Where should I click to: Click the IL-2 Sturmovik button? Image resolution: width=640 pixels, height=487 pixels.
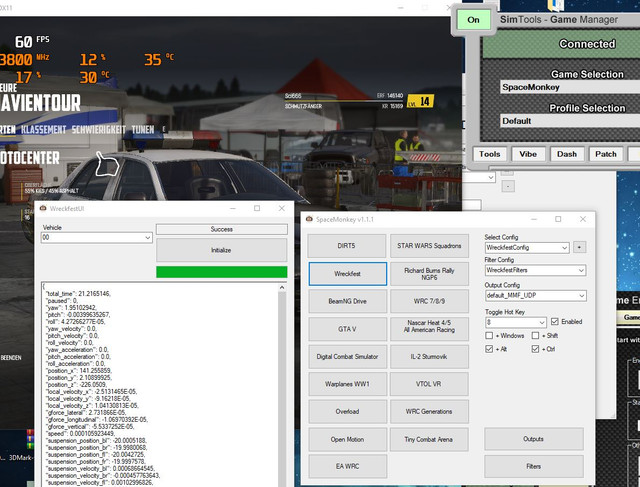(x=429, y=356)
